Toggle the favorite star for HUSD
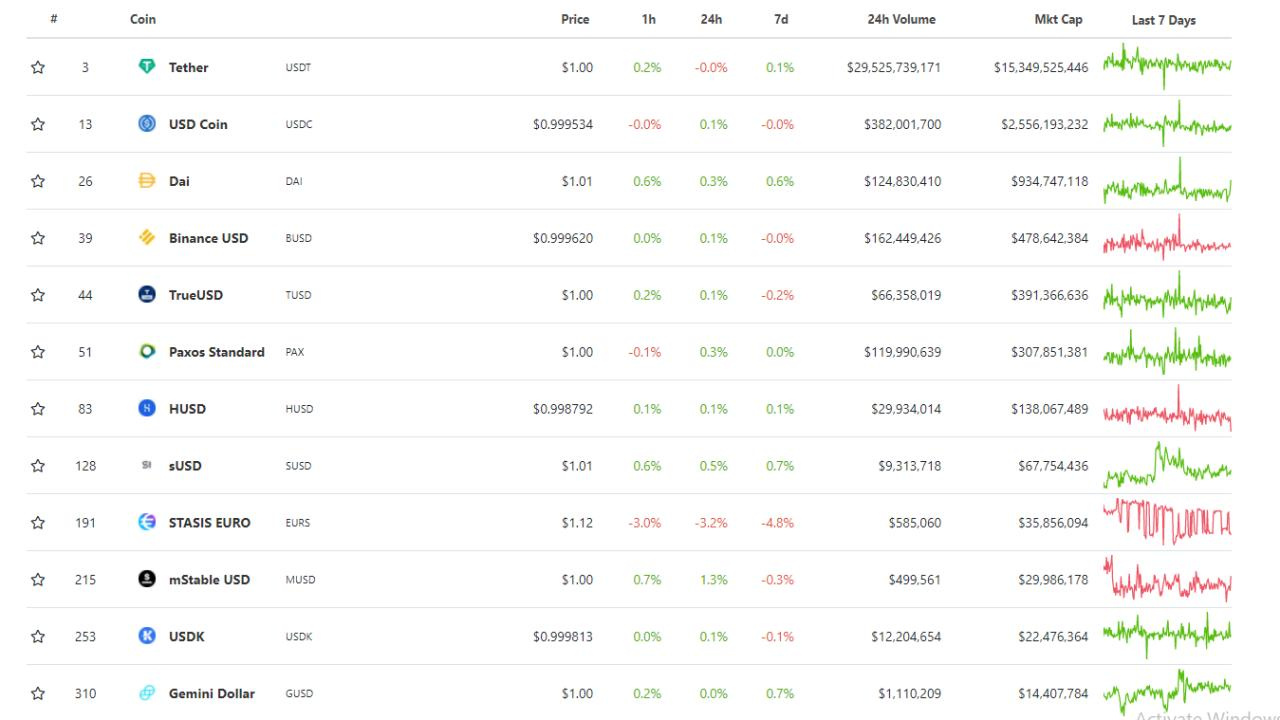This screenshot has height=720, width=1280. coord(38,409)
